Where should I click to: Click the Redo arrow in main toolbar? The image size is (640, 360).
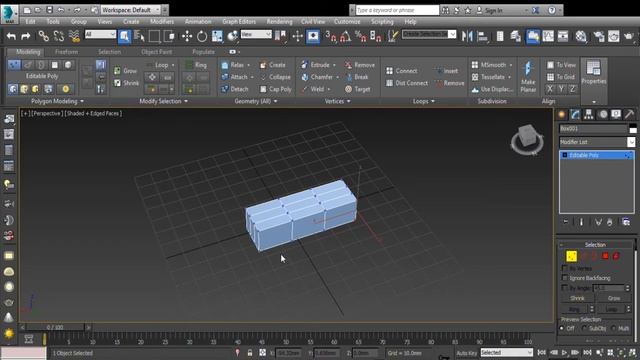point(25,36)
